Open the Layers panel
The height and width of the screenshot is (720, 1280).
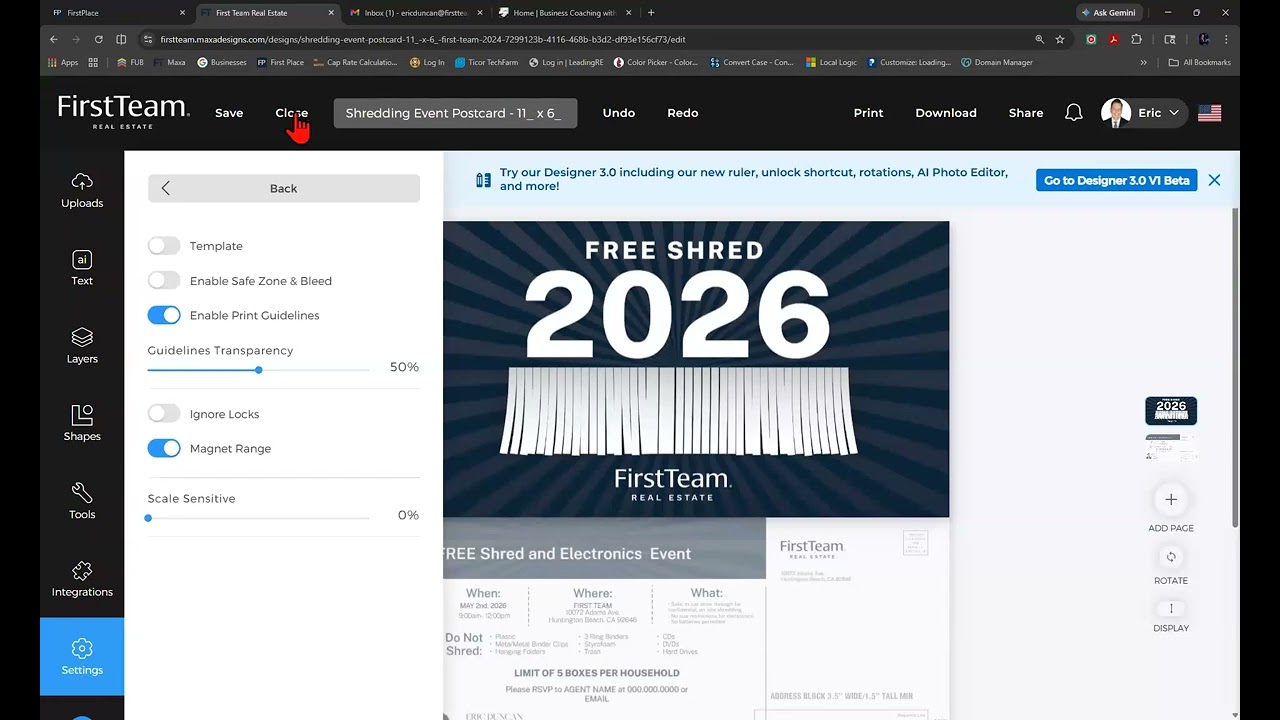(x=82, y=346)
